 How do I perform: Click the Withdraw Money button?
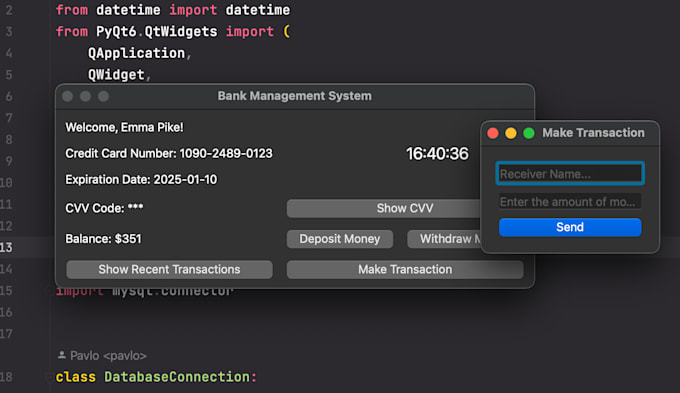coord(444,239)
